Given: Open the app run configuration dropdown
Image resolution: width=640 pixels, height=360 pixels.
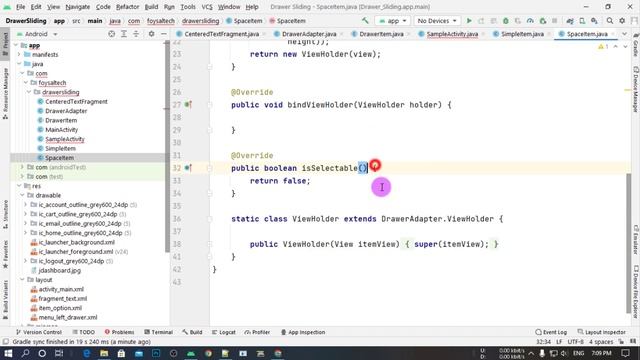Looking at the screenshot, I should [x=393, y=21].
